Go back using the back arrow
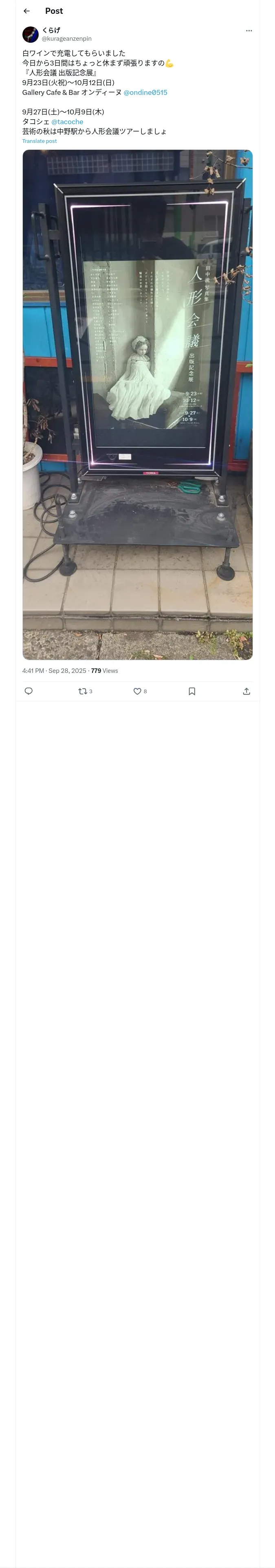 tap(26, 11)
